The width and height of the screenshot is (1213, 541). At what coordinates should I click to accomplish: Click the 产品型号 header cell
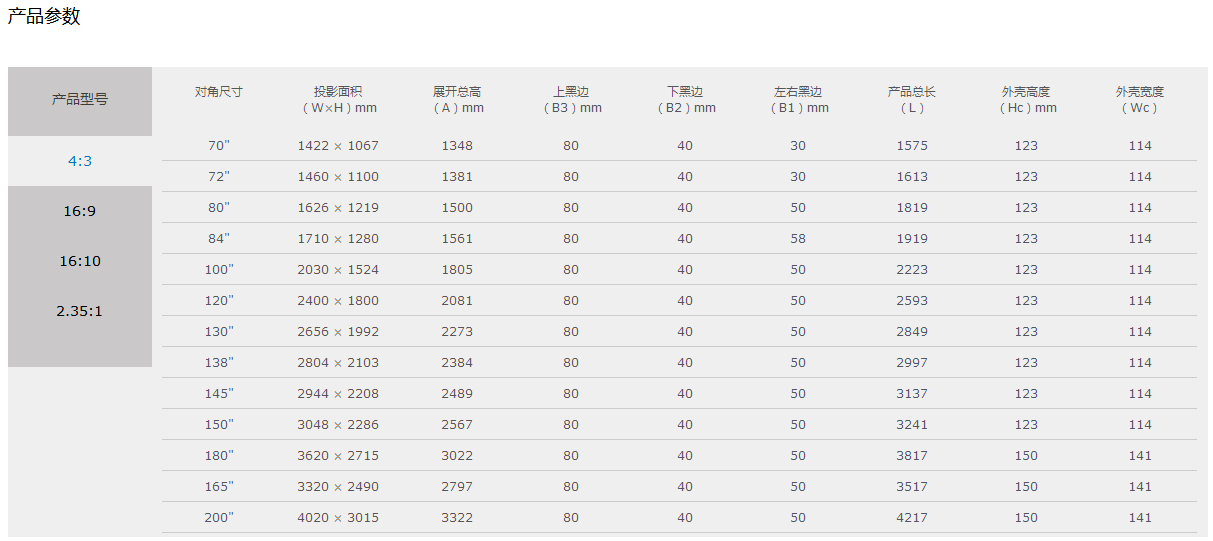[80, 99]
